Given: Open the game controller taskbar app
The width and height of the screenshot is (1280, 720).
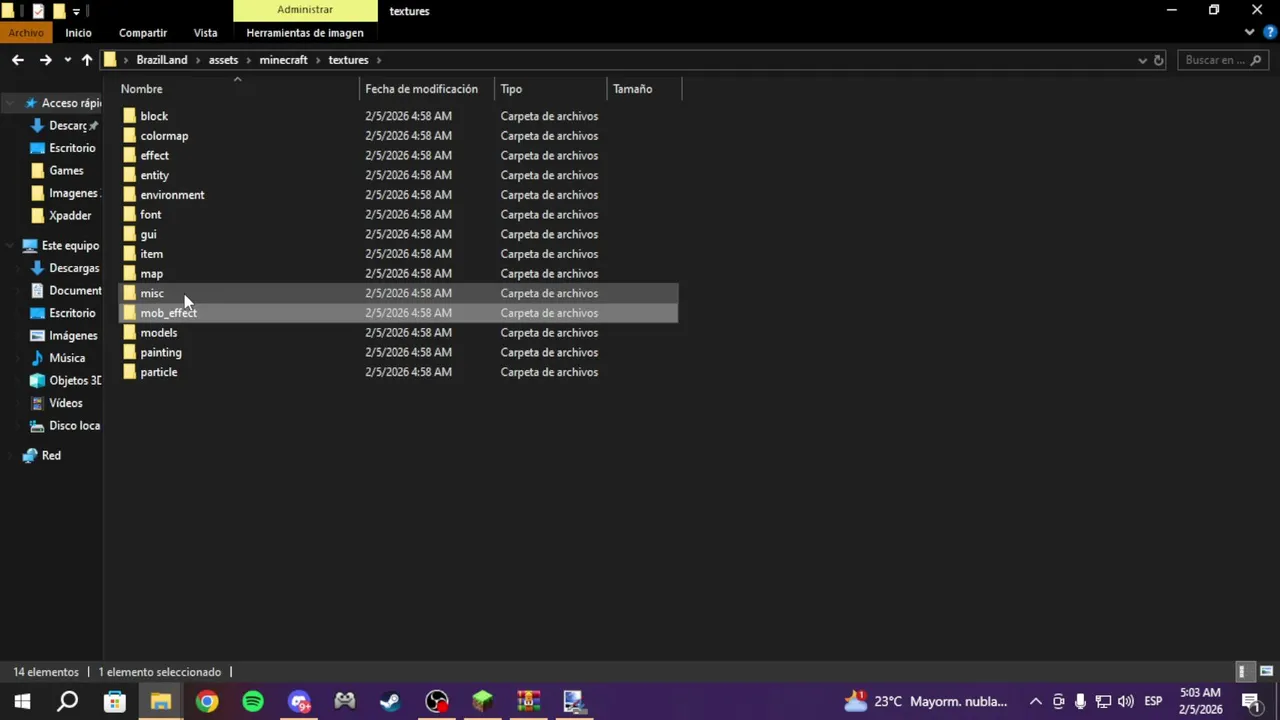Looking at the screenshot, I should pos(345,701).
